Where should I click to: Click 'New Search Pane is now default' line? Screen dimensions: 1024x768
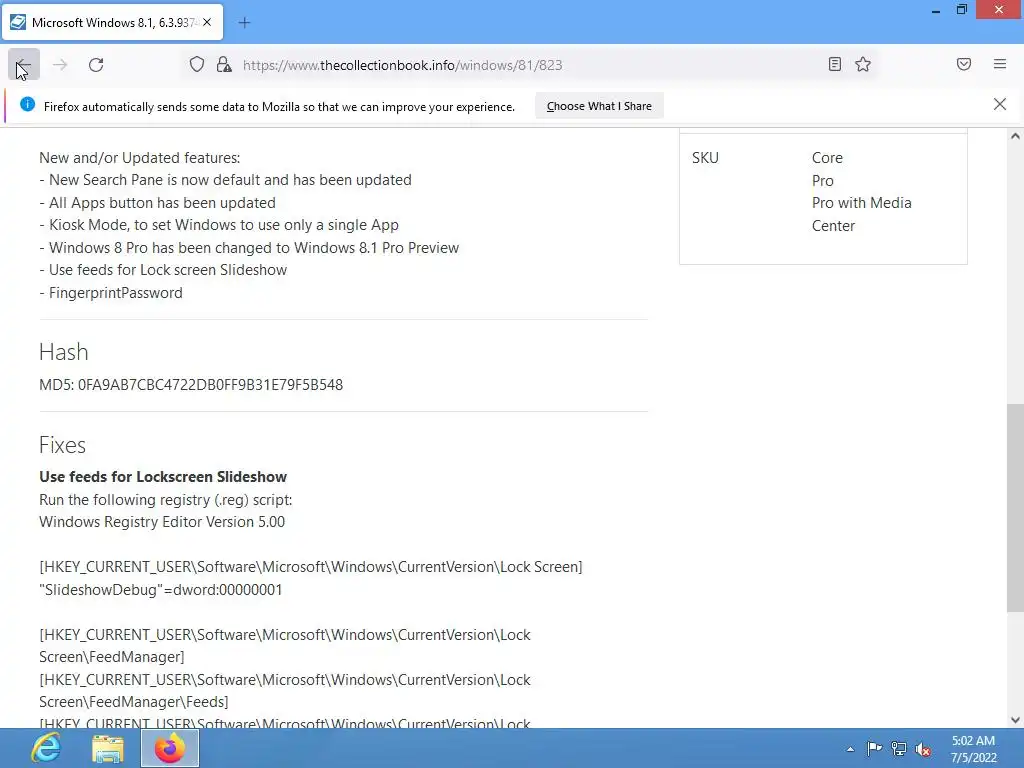225,180
